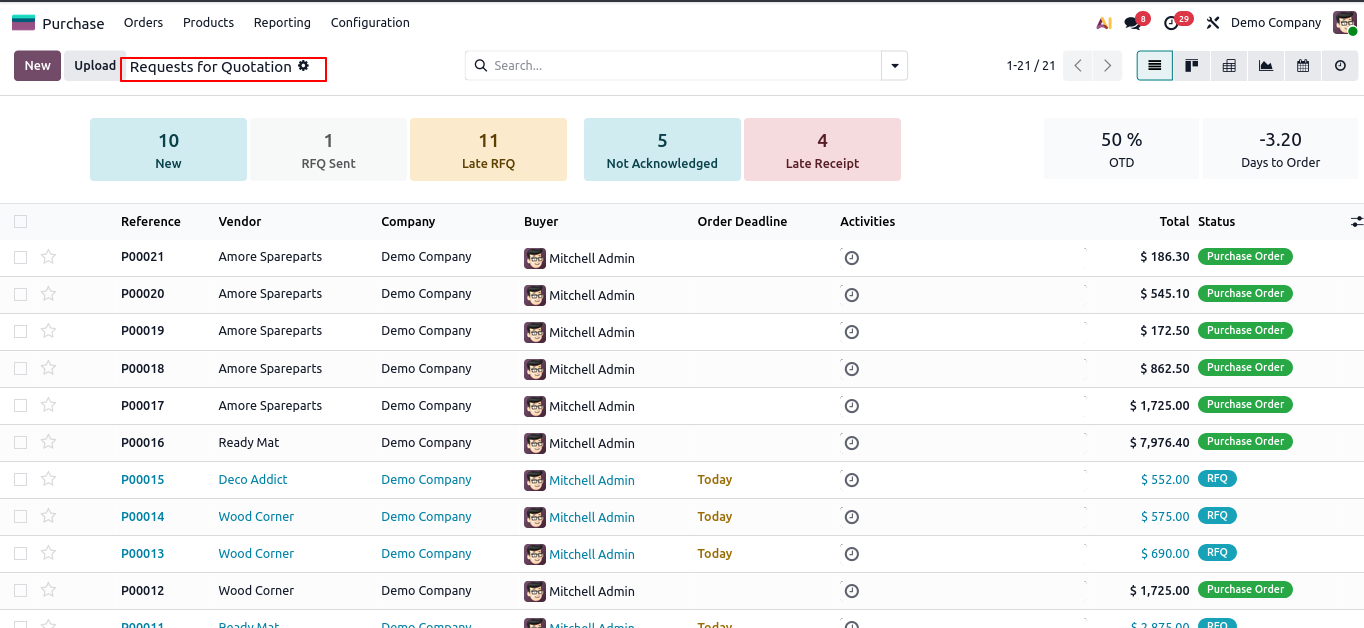Open the Reporting menu
Image resolution: width=1364 pixels, height=628 pixels.
282,23
